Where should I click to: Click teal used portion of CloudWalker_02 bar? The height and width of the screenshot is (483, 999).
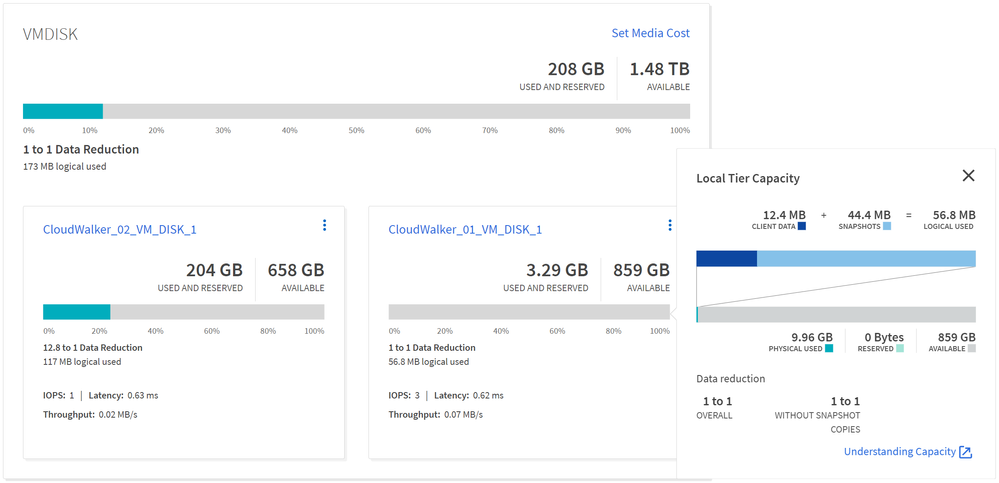tap(76, 312)
